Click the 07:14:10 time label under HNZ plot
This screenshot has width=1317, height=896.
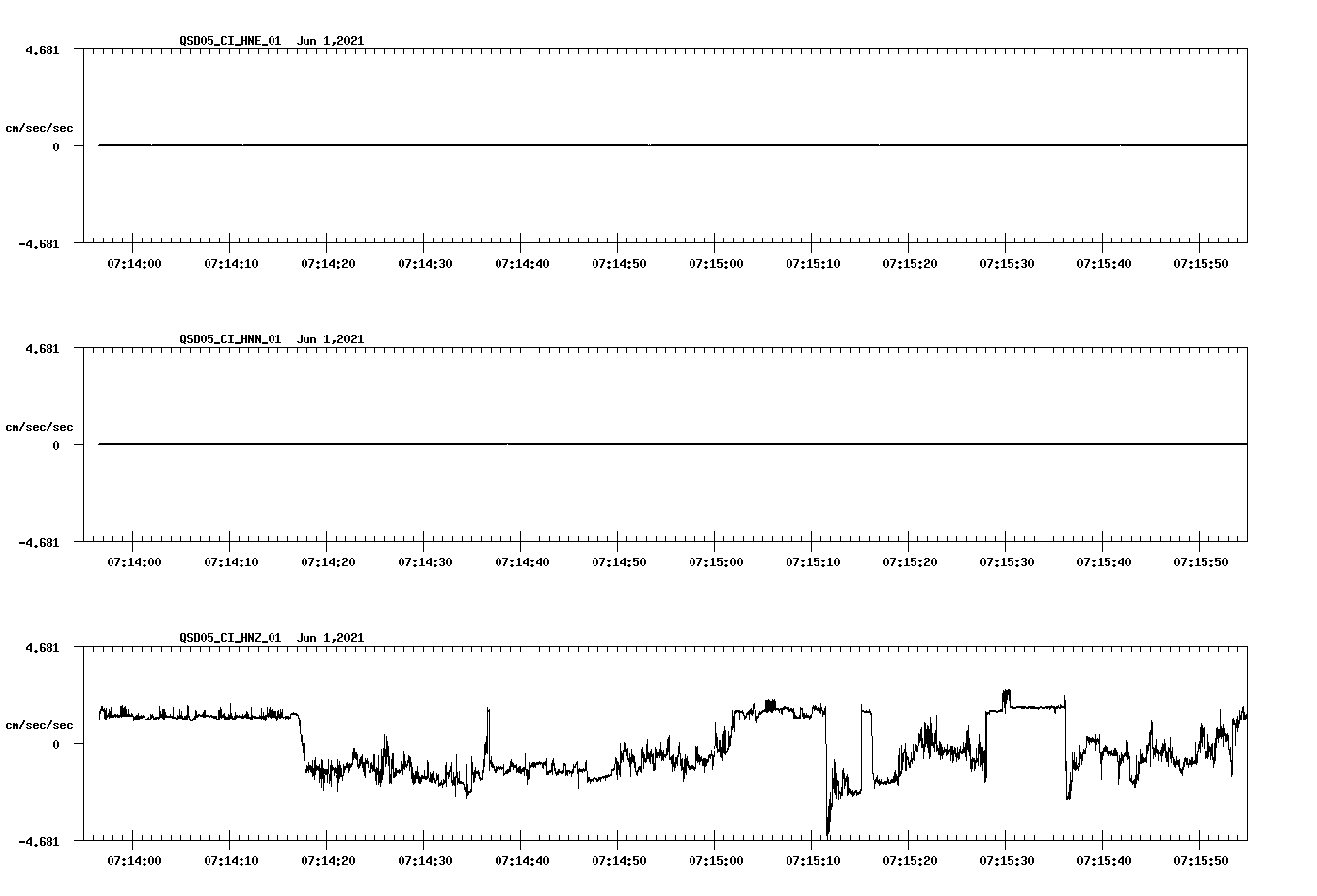[x=231, y=860]
